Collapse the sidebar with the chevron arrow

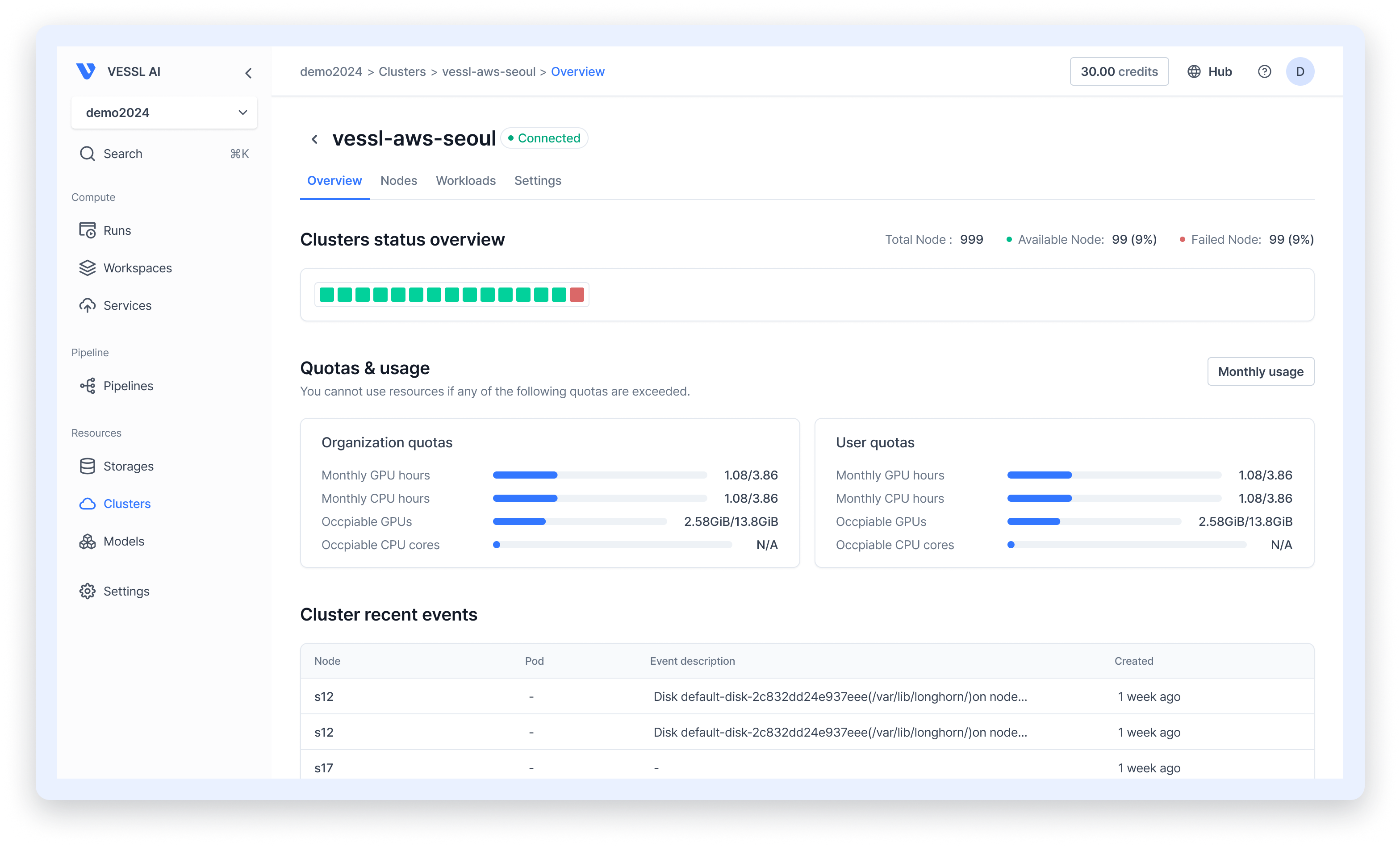[248, 73]
